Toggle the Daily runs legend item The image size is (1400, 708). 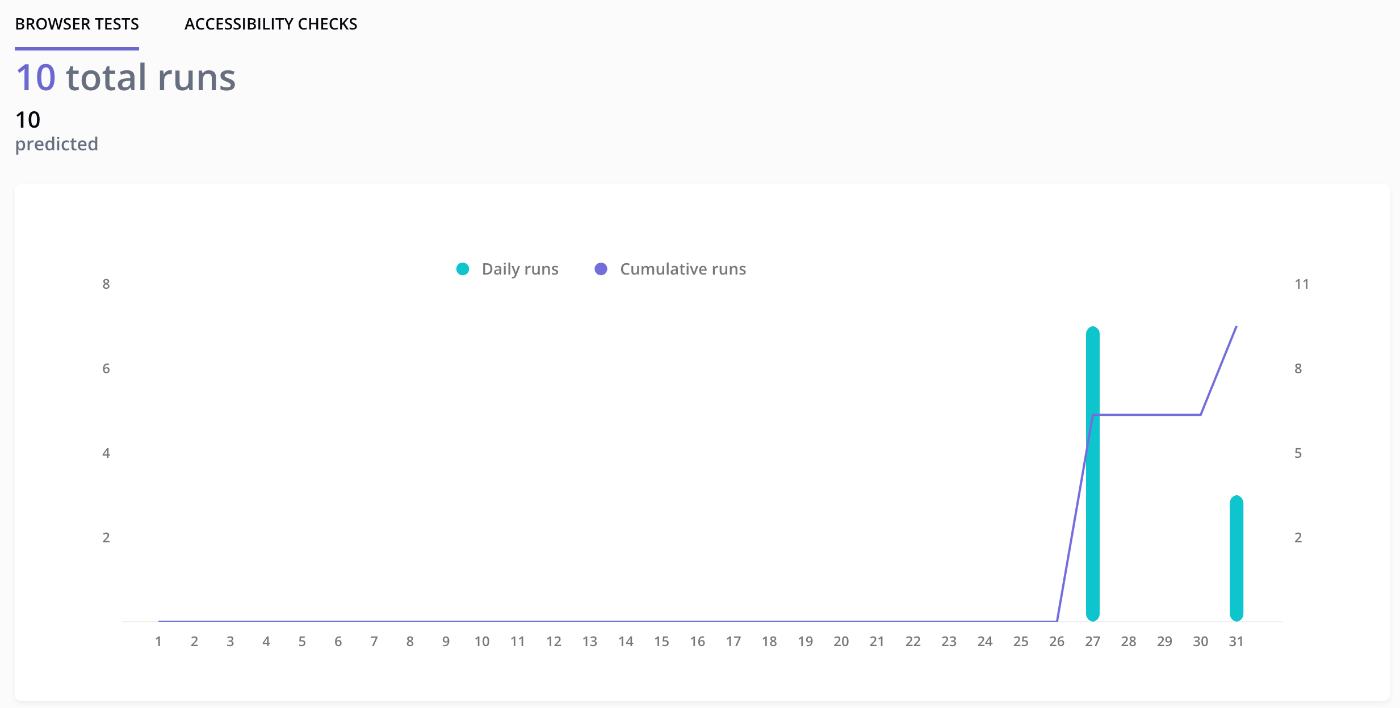point(507,269)
